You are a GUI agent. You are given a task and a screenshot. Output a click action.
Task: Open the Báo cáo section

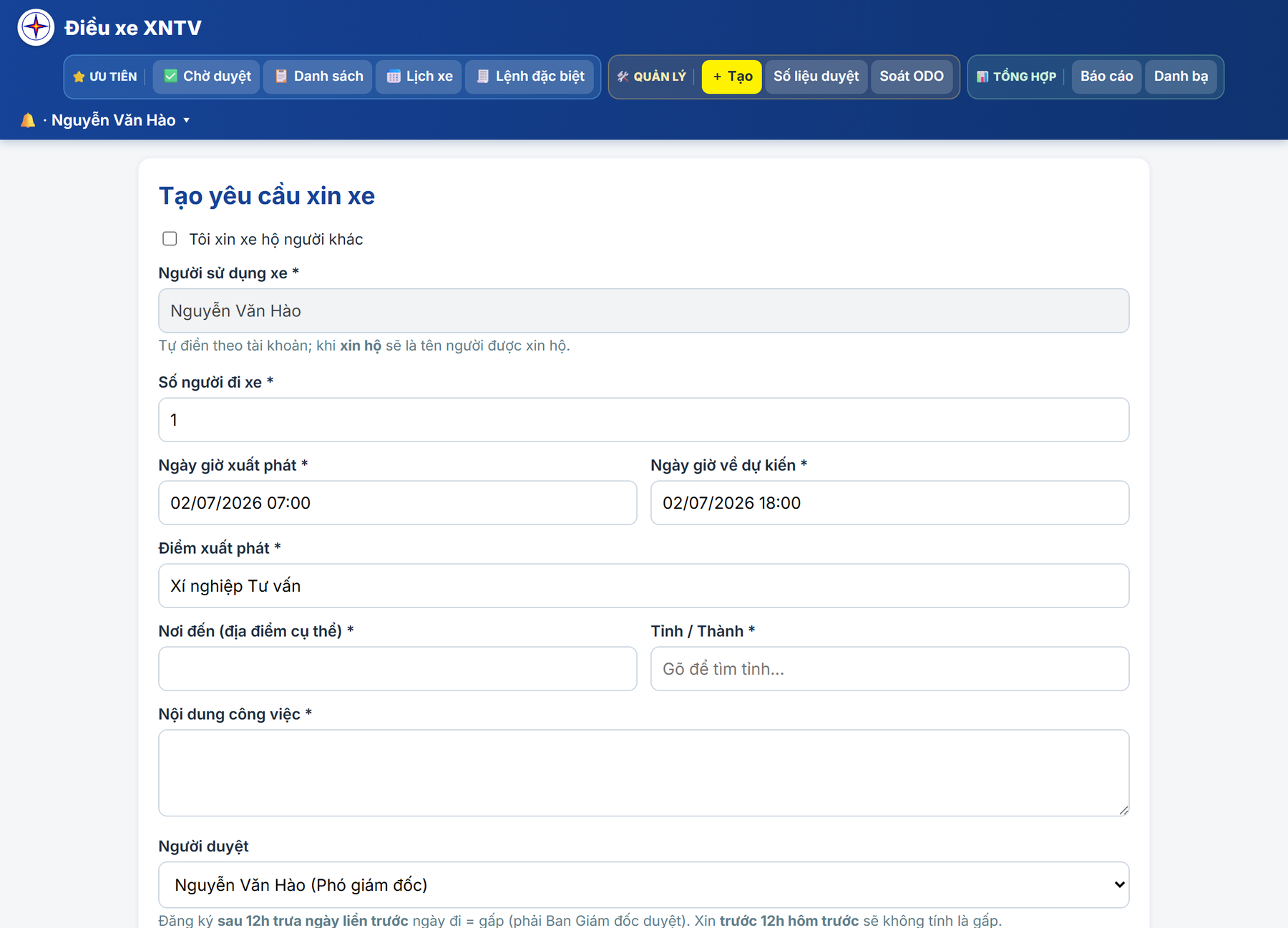[1106, 77]
